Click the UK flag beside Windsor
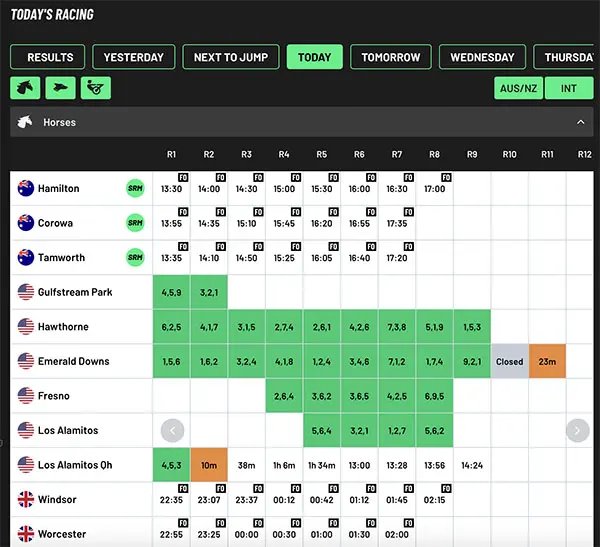Screen dimensions: 600x547 click(26, 499)
